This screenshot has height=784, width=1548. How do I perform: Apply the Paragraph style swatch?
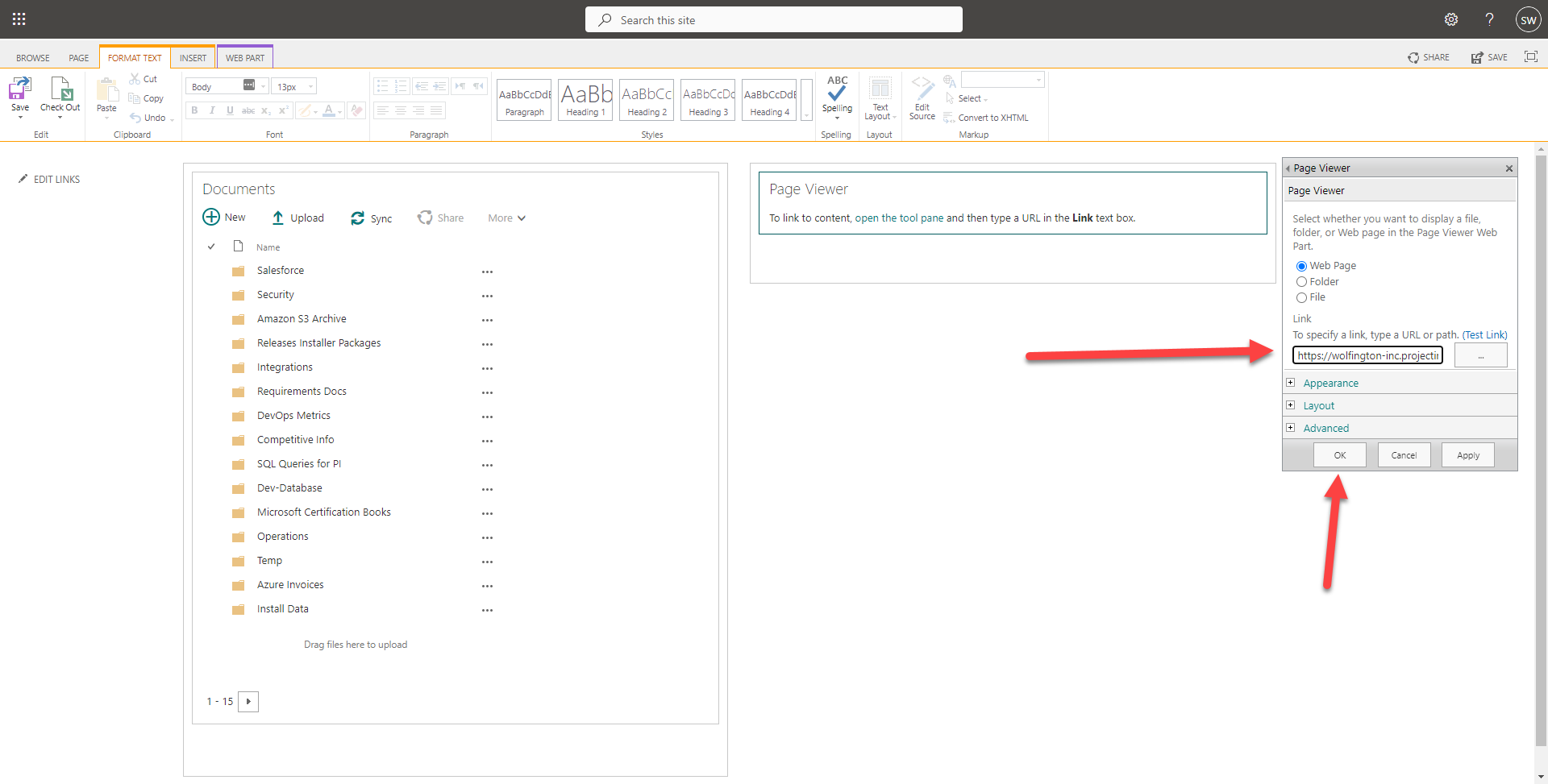tap(525, 100)
